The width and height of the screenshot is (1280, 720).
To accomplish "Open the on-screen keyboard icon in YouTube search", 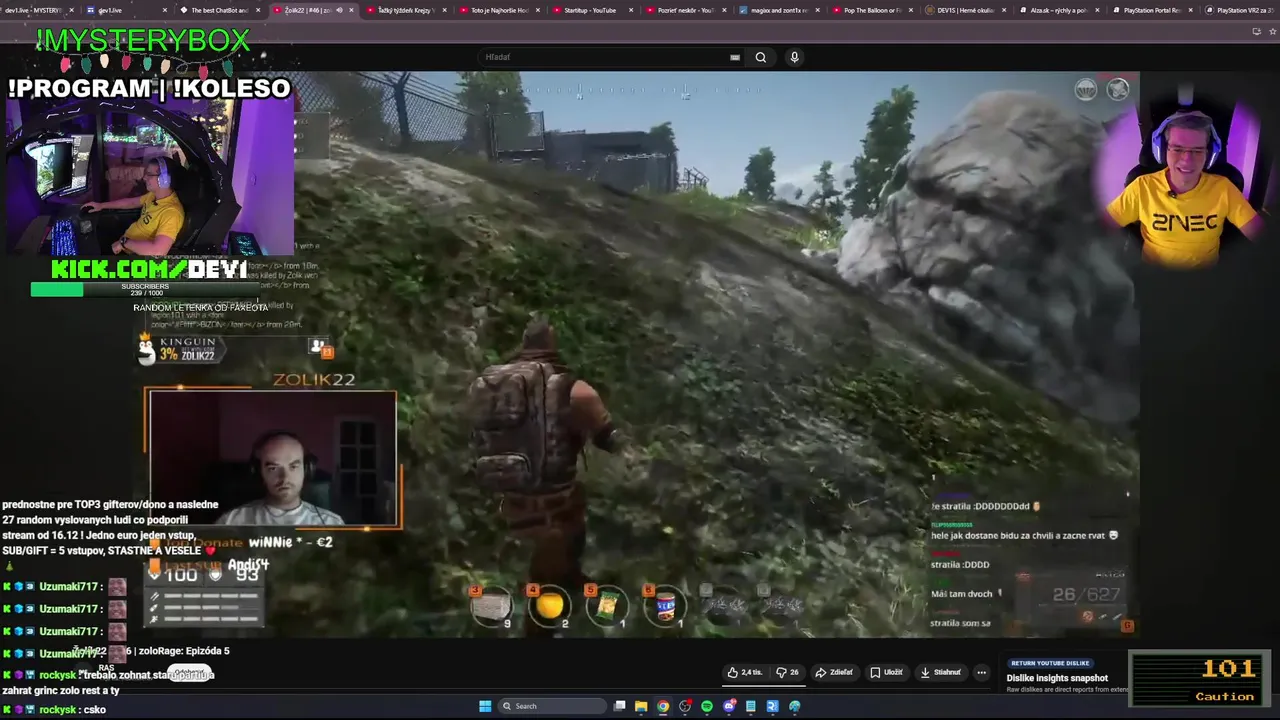I will coord(735,57).
